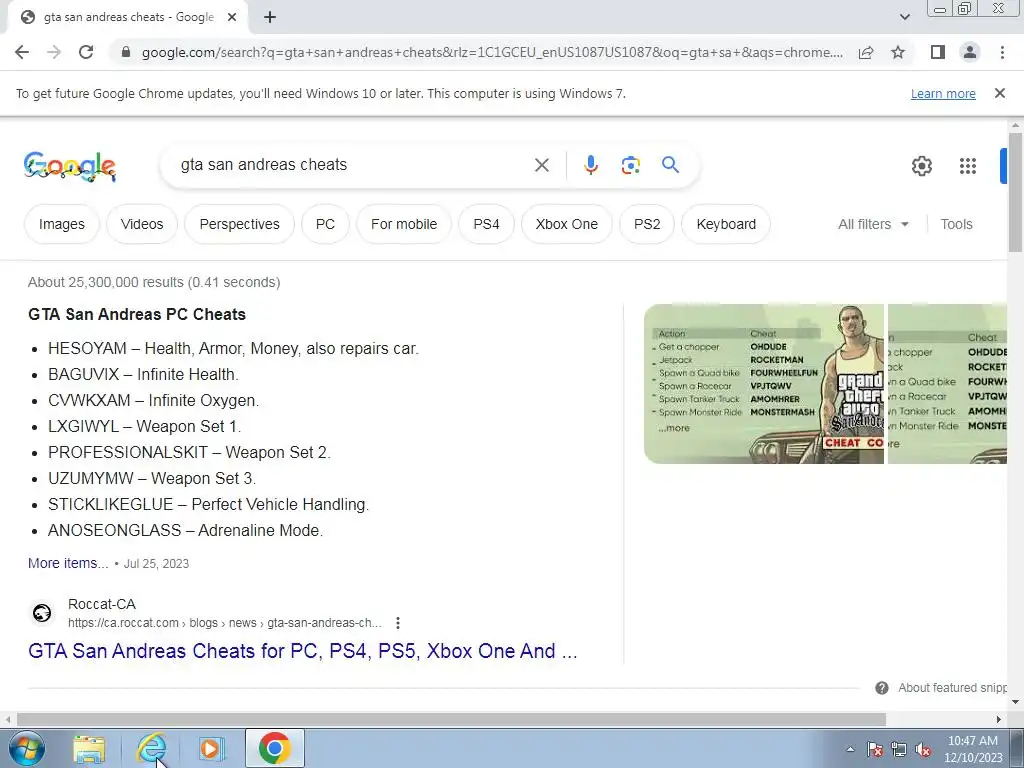Click the browser forward arrow
1024x768 pixels.
pos(54,52)
